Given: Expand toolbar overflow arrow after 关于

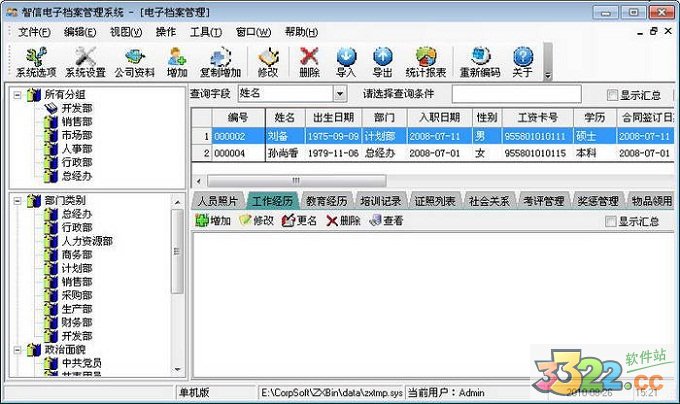Looking at the screenshot, I should [548, 75].
